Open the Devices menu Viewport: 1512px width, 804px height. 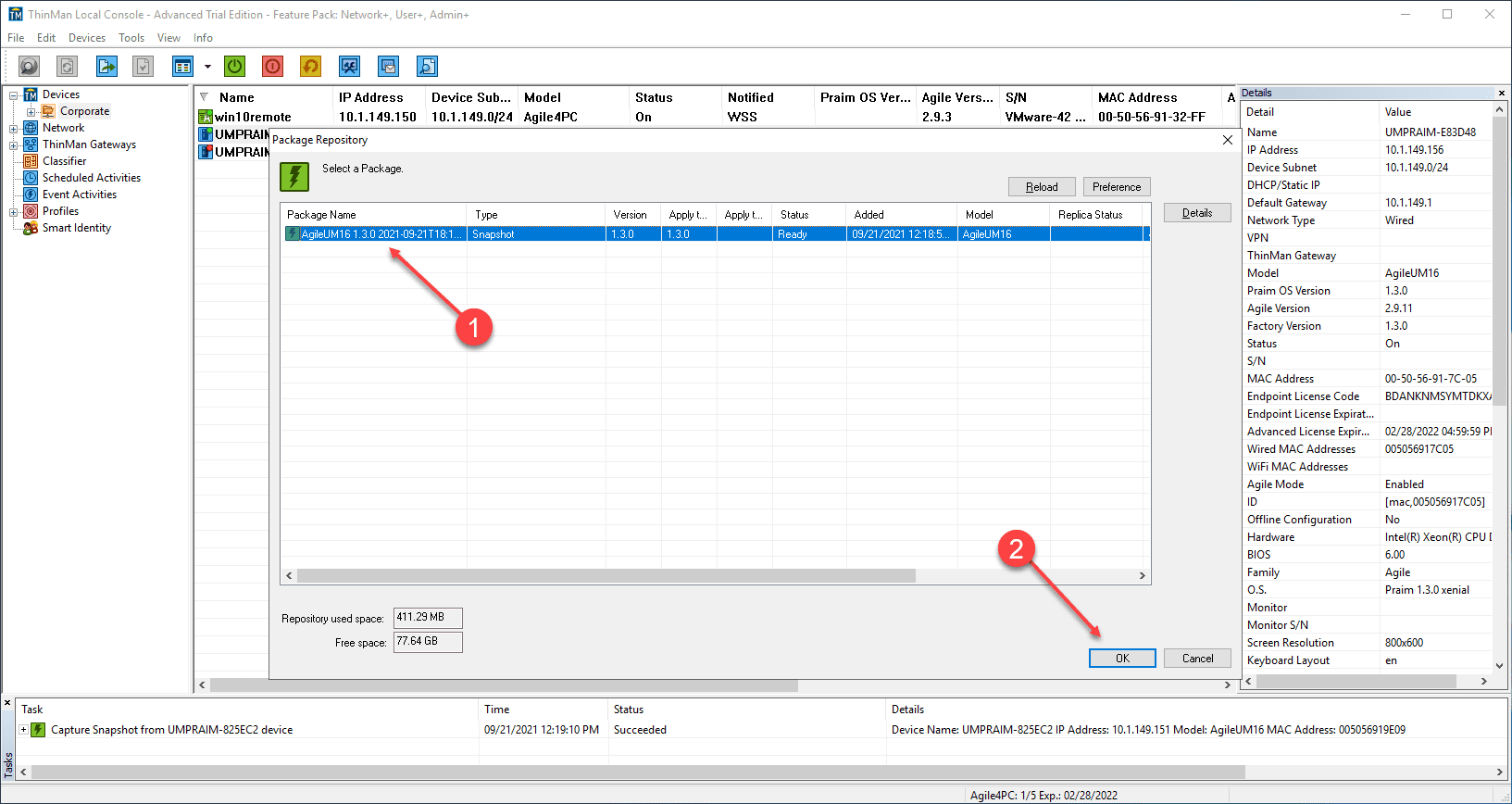click(x=87, y=38)
